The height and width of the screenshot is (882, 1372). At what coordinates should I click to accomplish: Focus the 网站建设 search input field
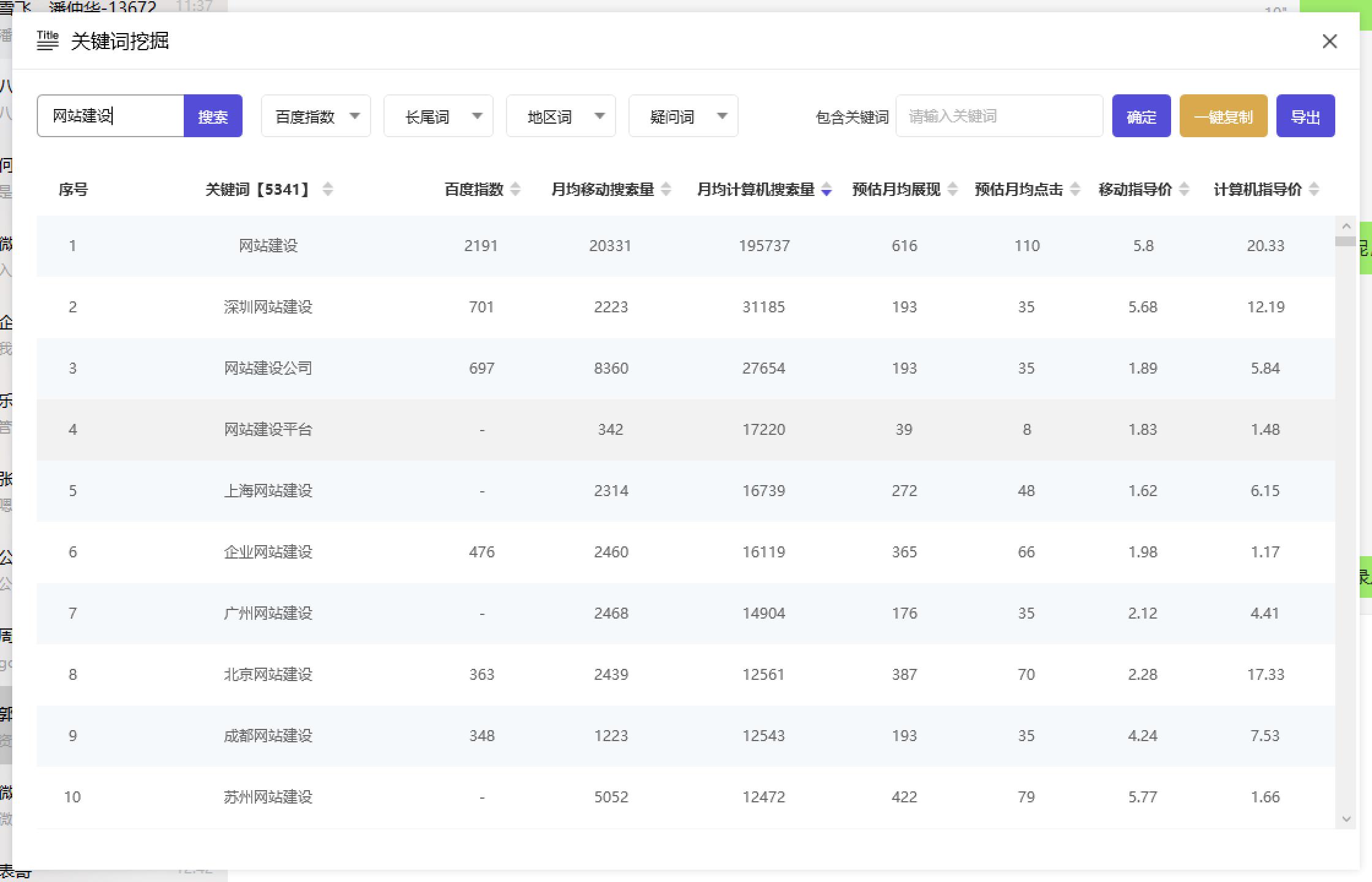coord(111,116)
